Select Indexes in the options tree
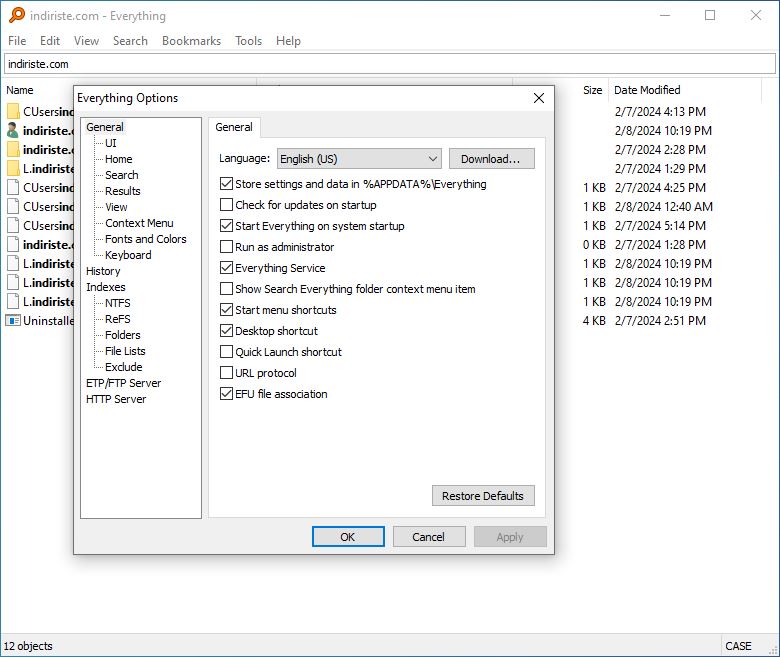Image resolution: width=780 pixels, height=657 pixels. pos(105,287)
